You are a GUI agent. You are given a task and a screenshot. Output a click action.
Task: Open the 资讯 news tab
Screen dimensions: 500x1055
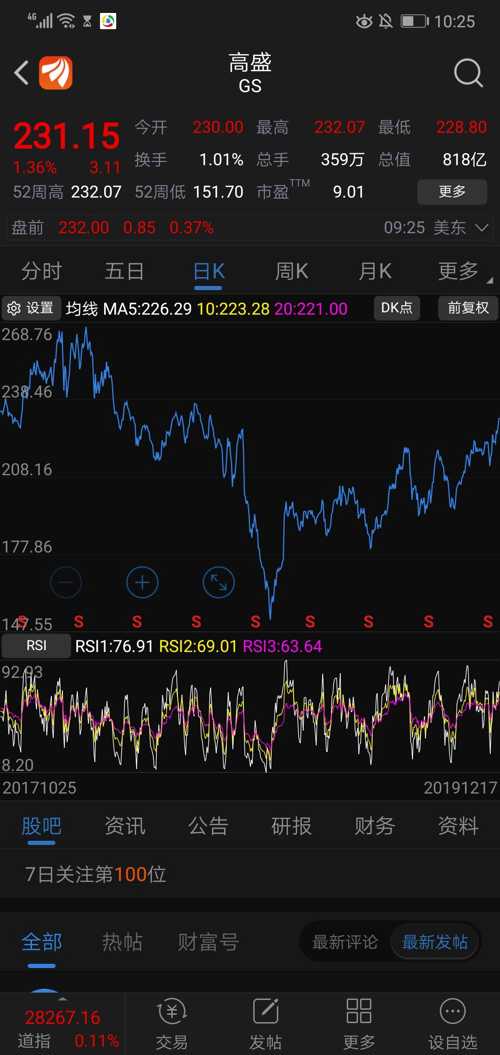[x=124, y=826]
